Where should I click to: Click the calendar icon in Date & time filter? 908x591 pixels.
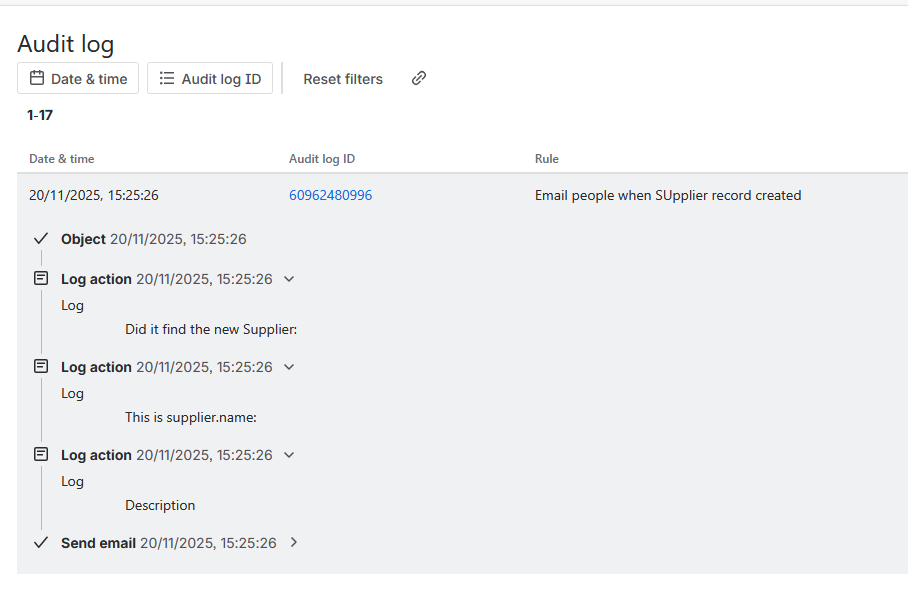tap(34, 78)
